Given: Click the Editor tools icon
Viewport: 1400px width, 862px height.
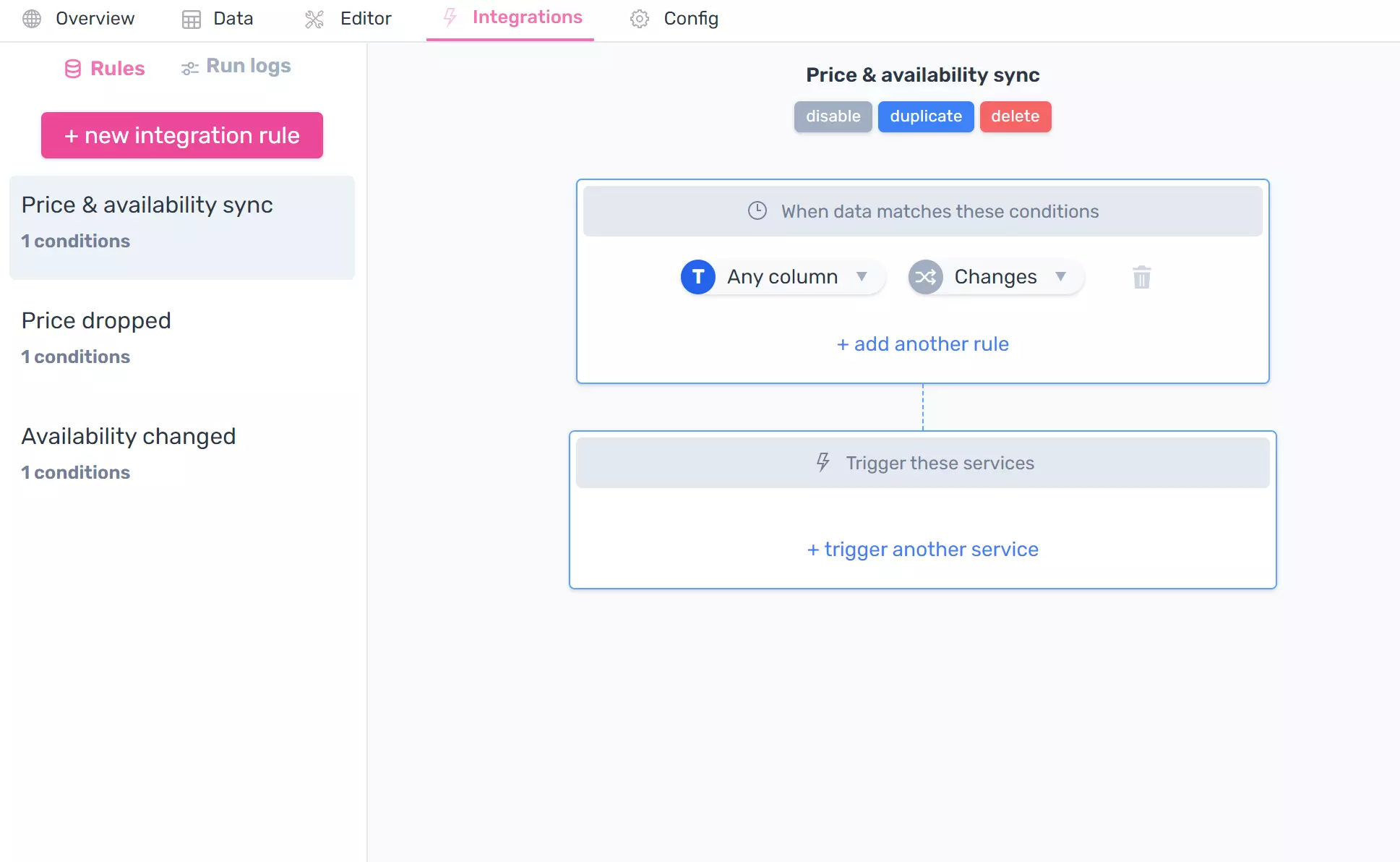Looking at the screenshot, I should 313,18.
